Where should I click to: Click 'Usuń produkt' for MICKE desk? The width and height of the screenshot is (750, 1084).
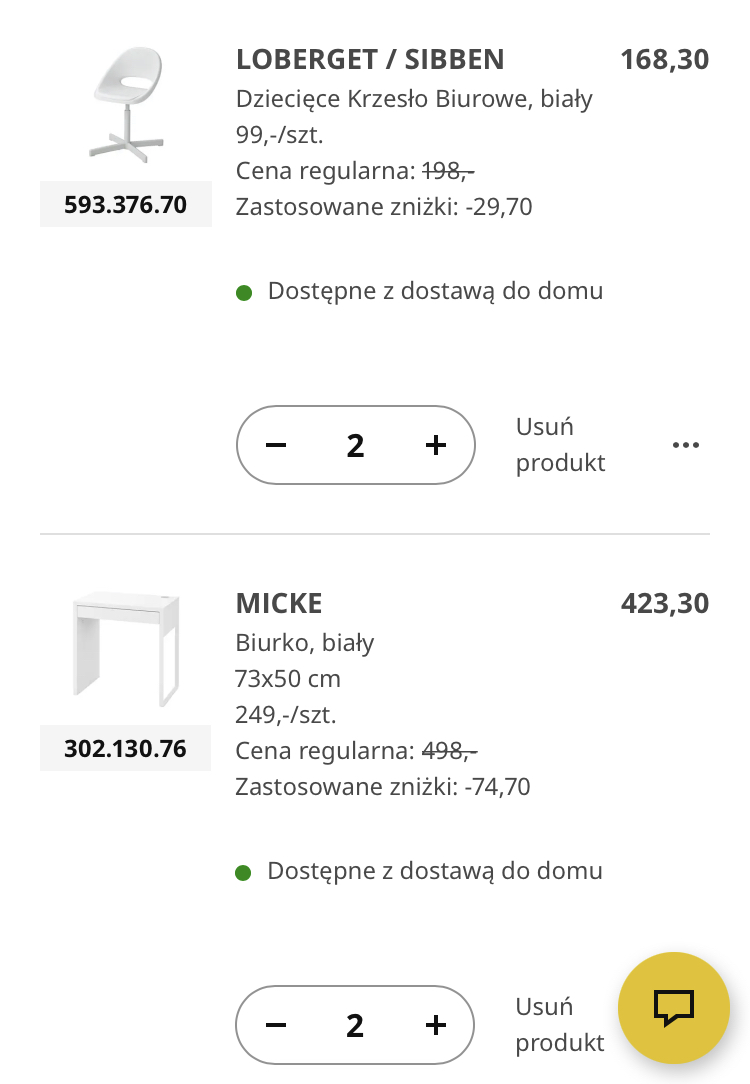[x=559, y=1025]
